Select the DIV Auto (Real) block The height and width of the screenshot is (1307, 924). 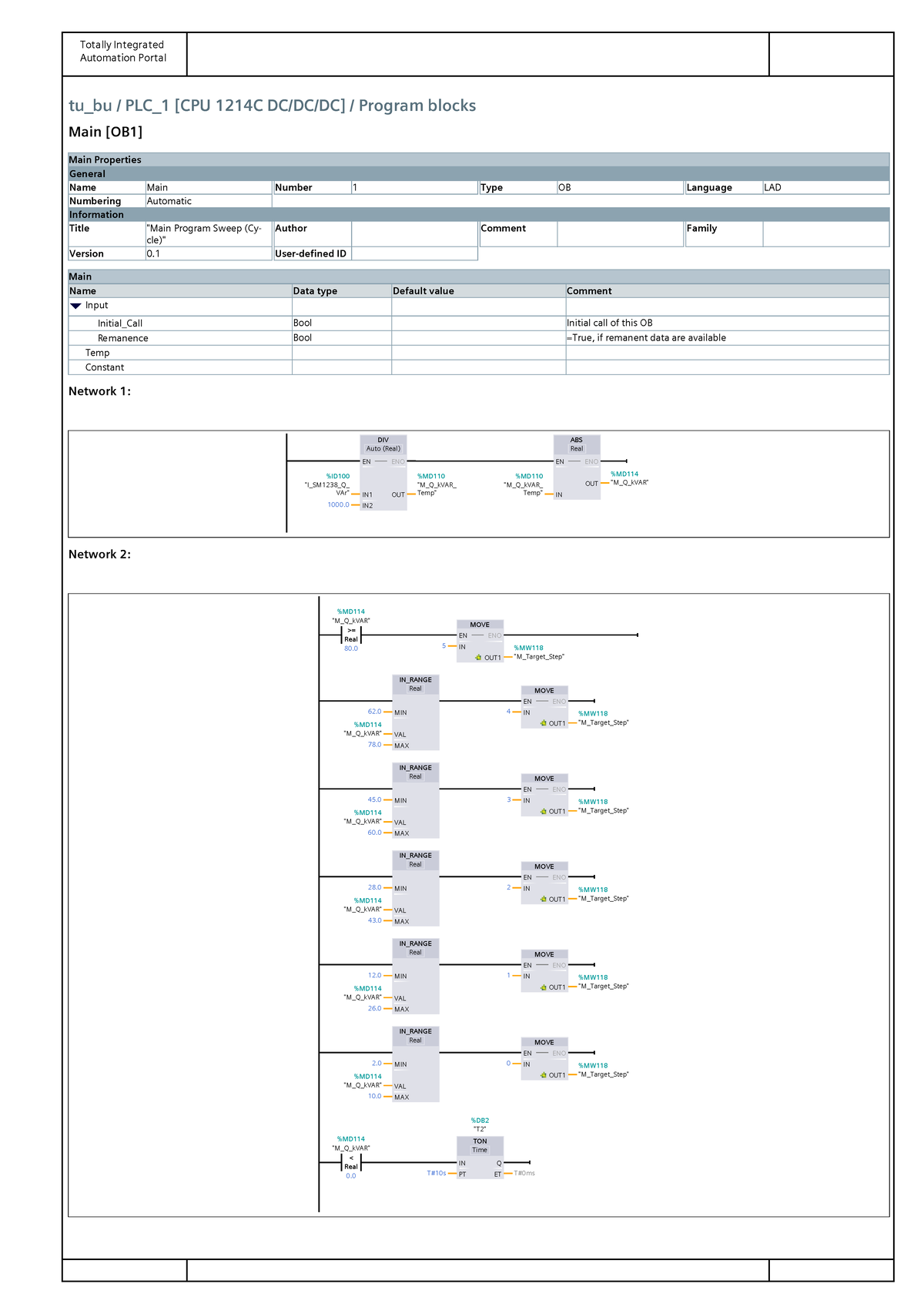pyautogui.click(x=383, y=473)
